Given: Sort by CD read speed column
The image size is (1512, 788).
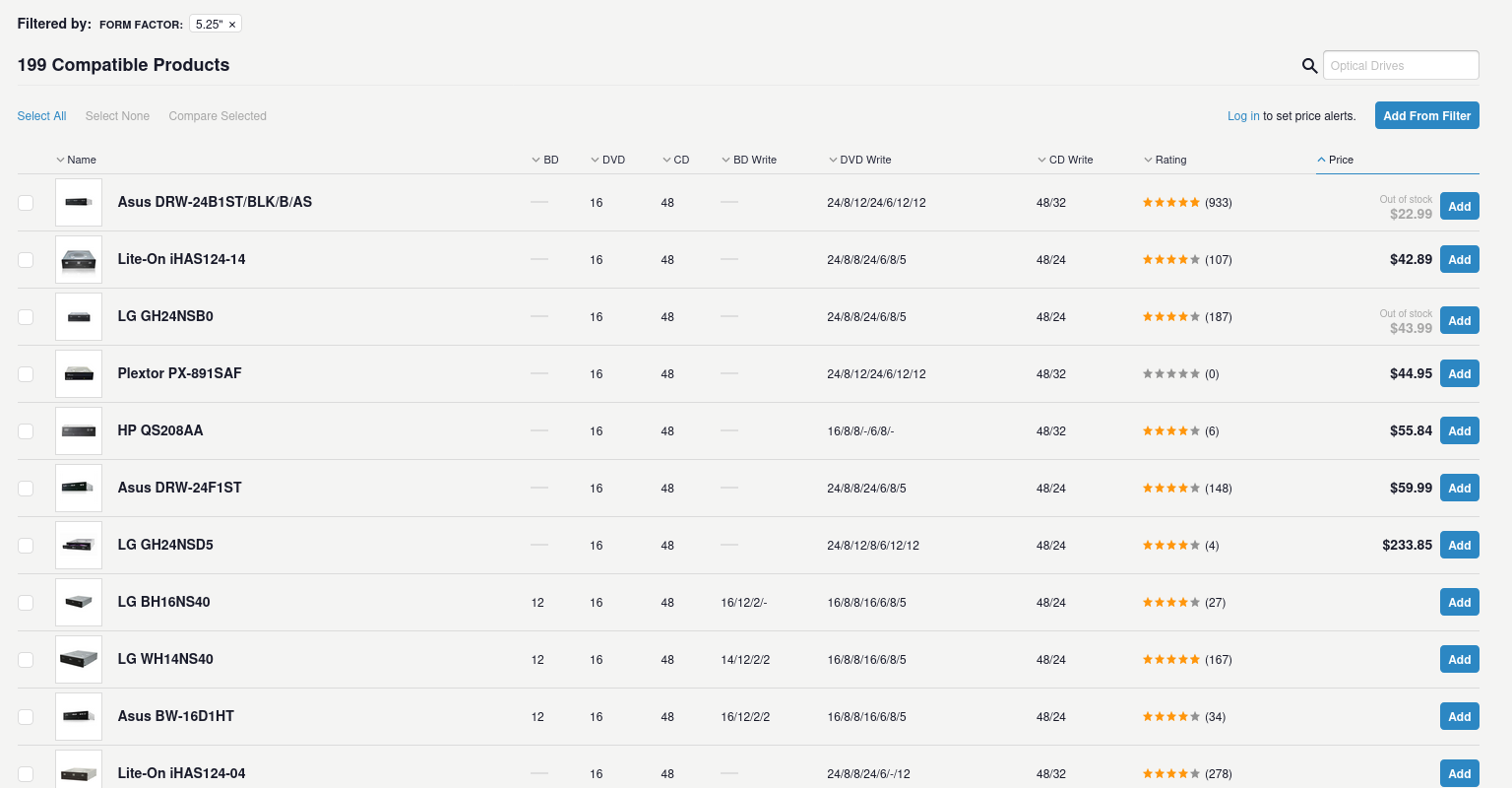Looking at the screenshot, I should [x=675, y=160].
